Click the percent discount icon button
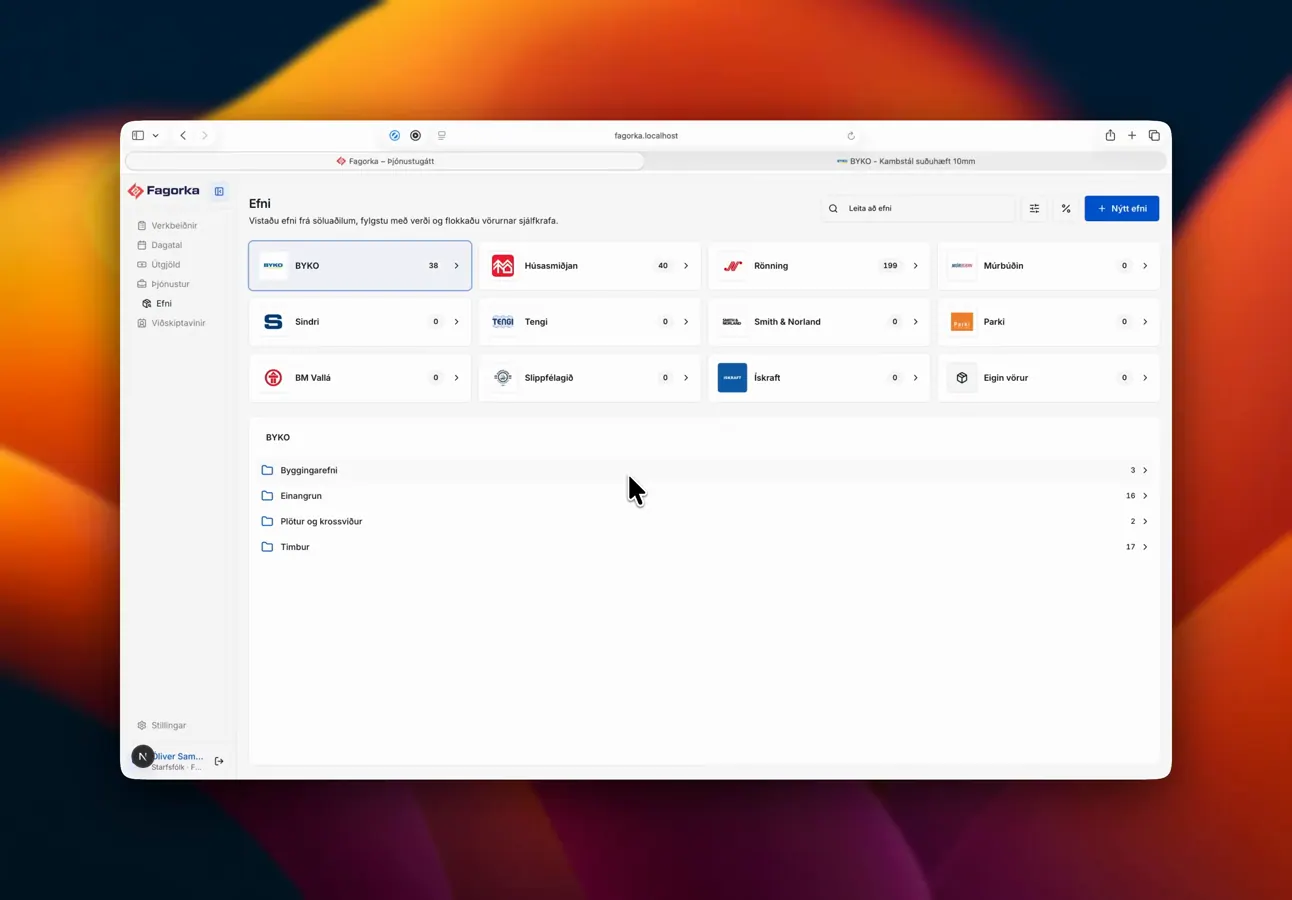The image size is (1292, 900). [x=1066, y=208]
